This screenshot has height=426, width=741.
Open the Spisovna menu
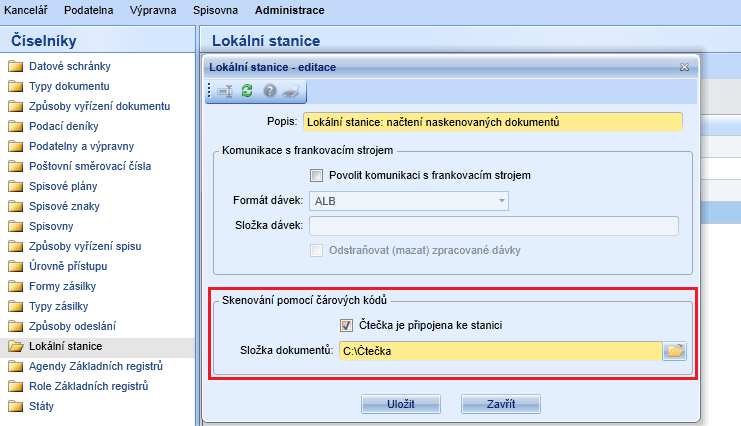(x=215, y=10)
